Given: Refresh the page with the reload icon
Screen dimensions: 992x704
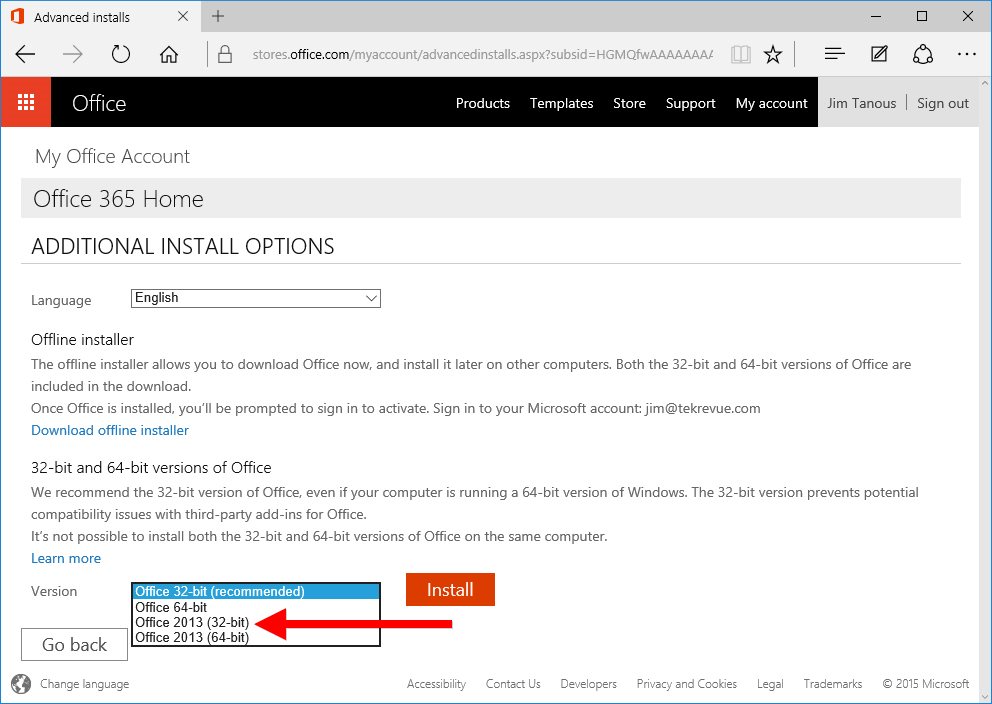Looking at the screenshot, I should [x=120, y=54].
